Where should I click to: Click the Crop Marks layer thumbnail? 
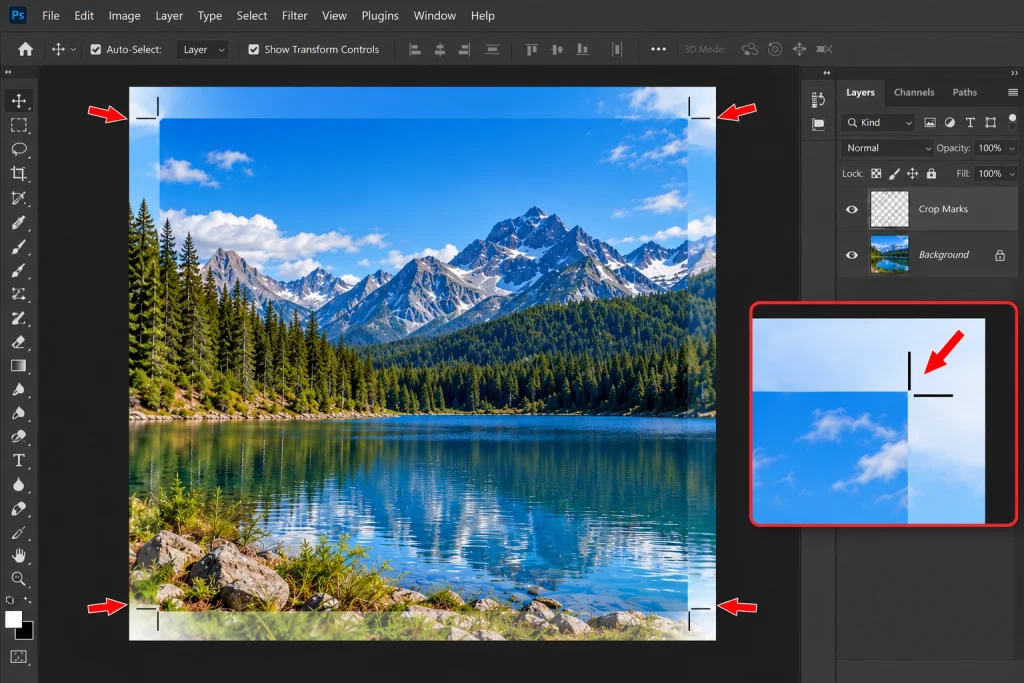tap(889, 209)
